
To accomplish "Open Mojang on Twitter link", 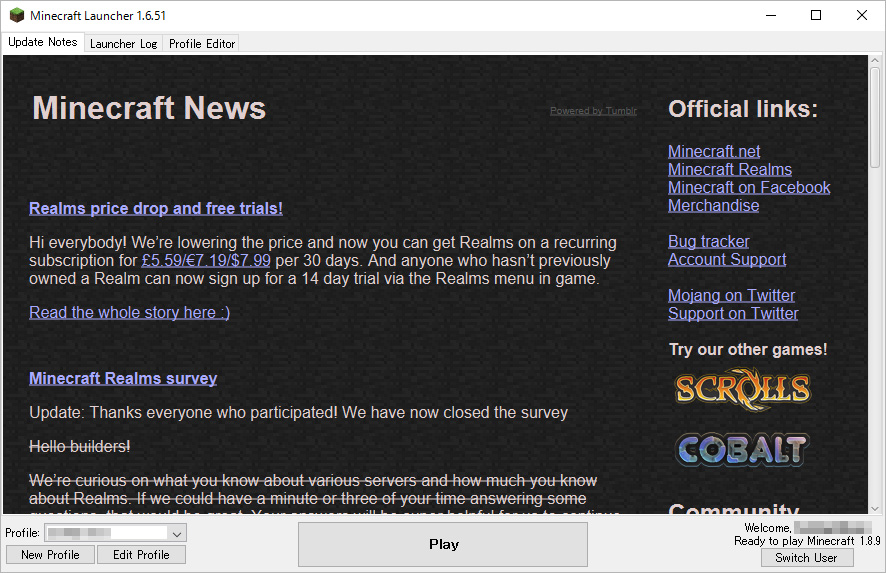I will click(731, 296).
